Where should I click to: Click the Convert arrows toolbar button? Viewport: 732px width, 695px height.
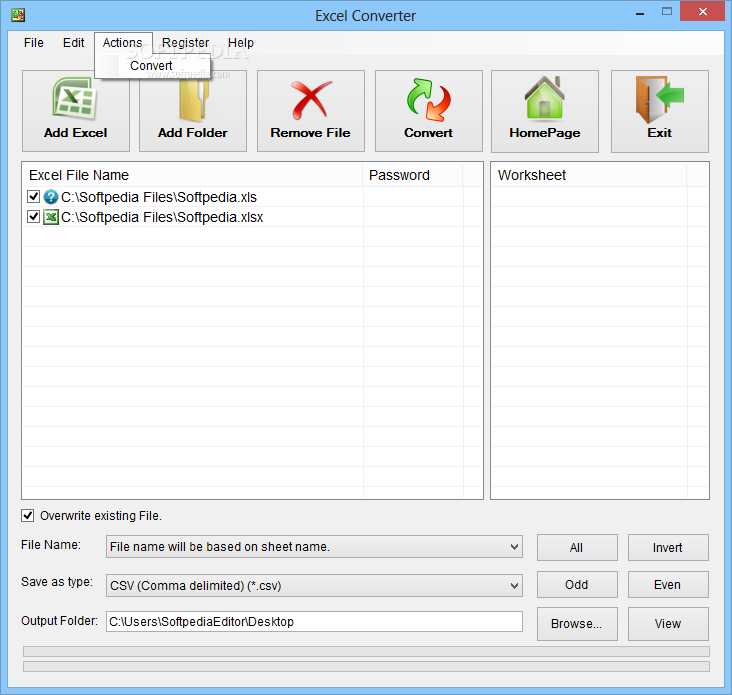click(429, 111)
